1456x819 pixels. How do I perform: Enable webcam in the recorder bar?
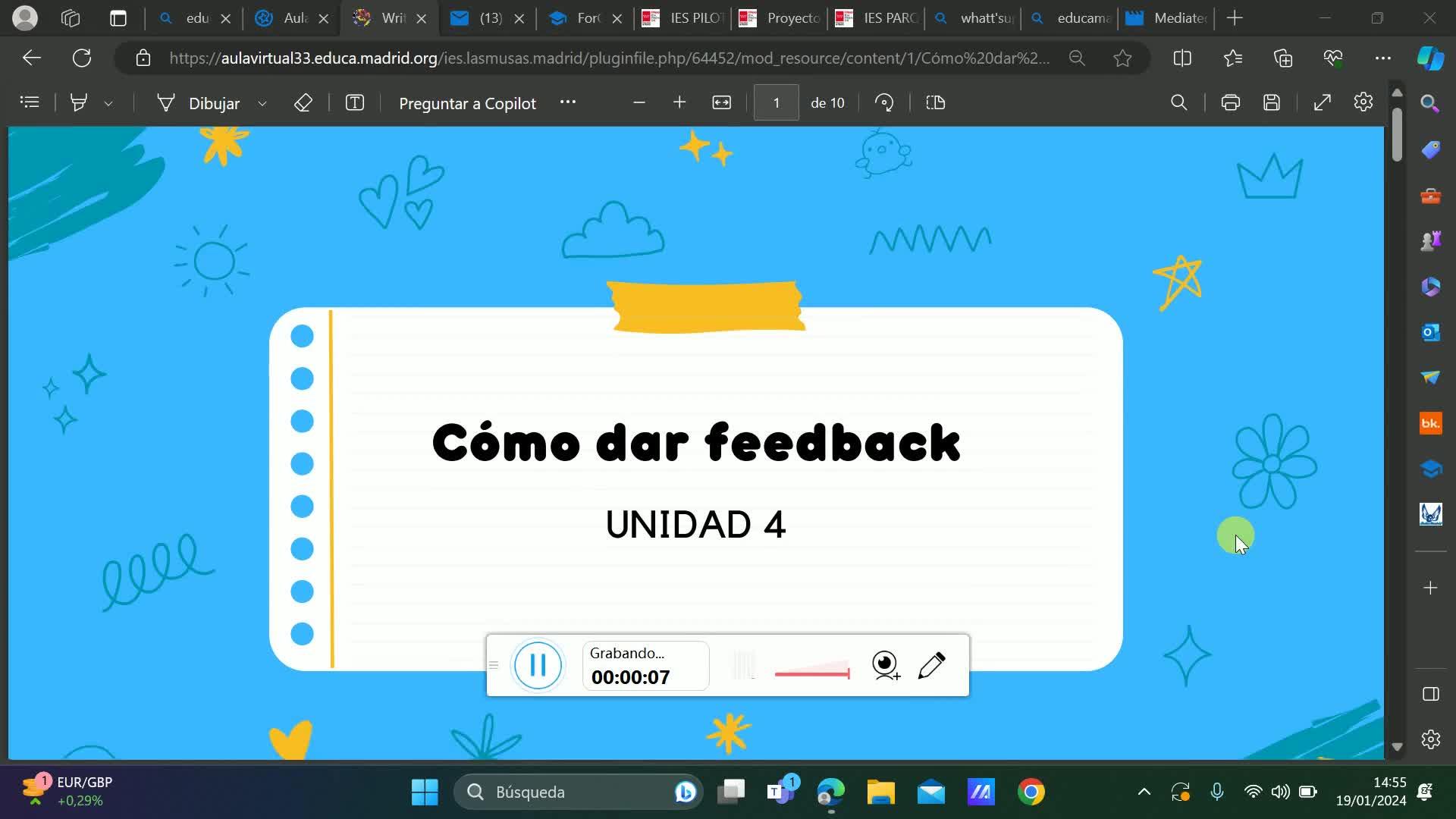tap(886, 665)
